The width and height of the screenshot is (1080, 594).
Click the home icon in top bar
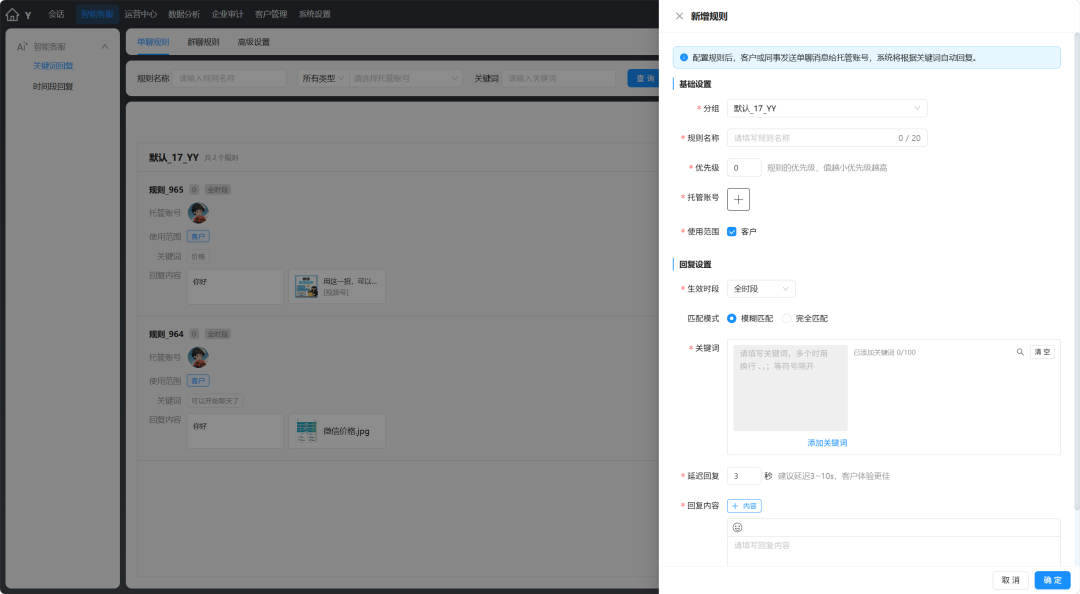click(12, 14)
